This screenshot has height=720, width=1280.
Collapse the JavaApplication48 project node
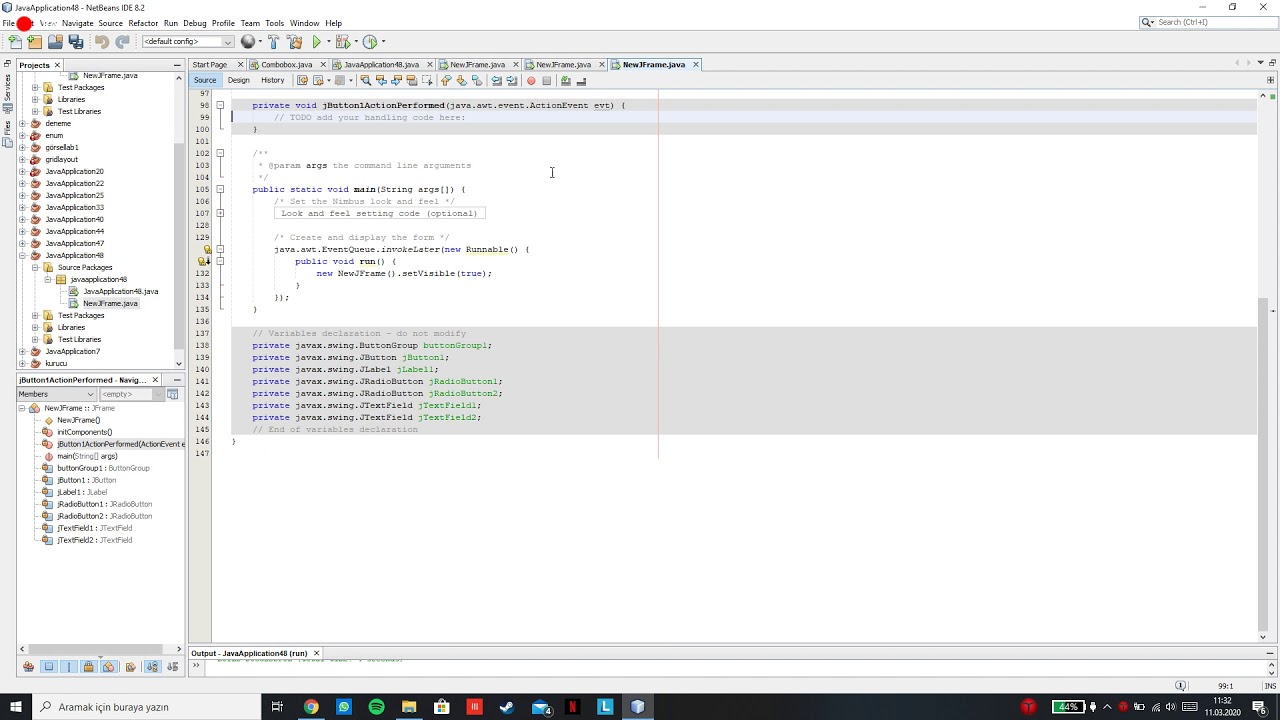[22, 255]
